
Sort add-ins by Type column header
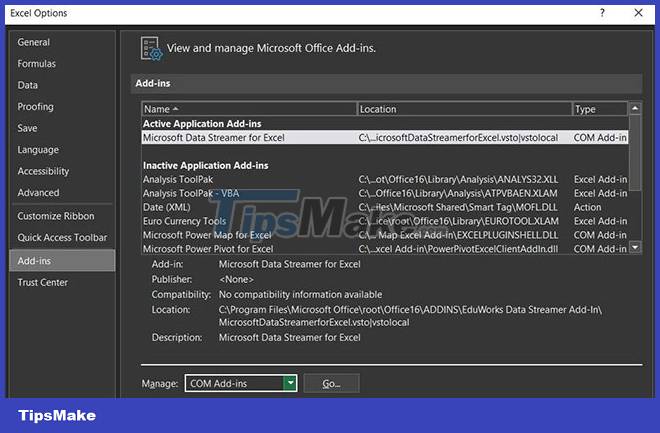tap(598, 108)
